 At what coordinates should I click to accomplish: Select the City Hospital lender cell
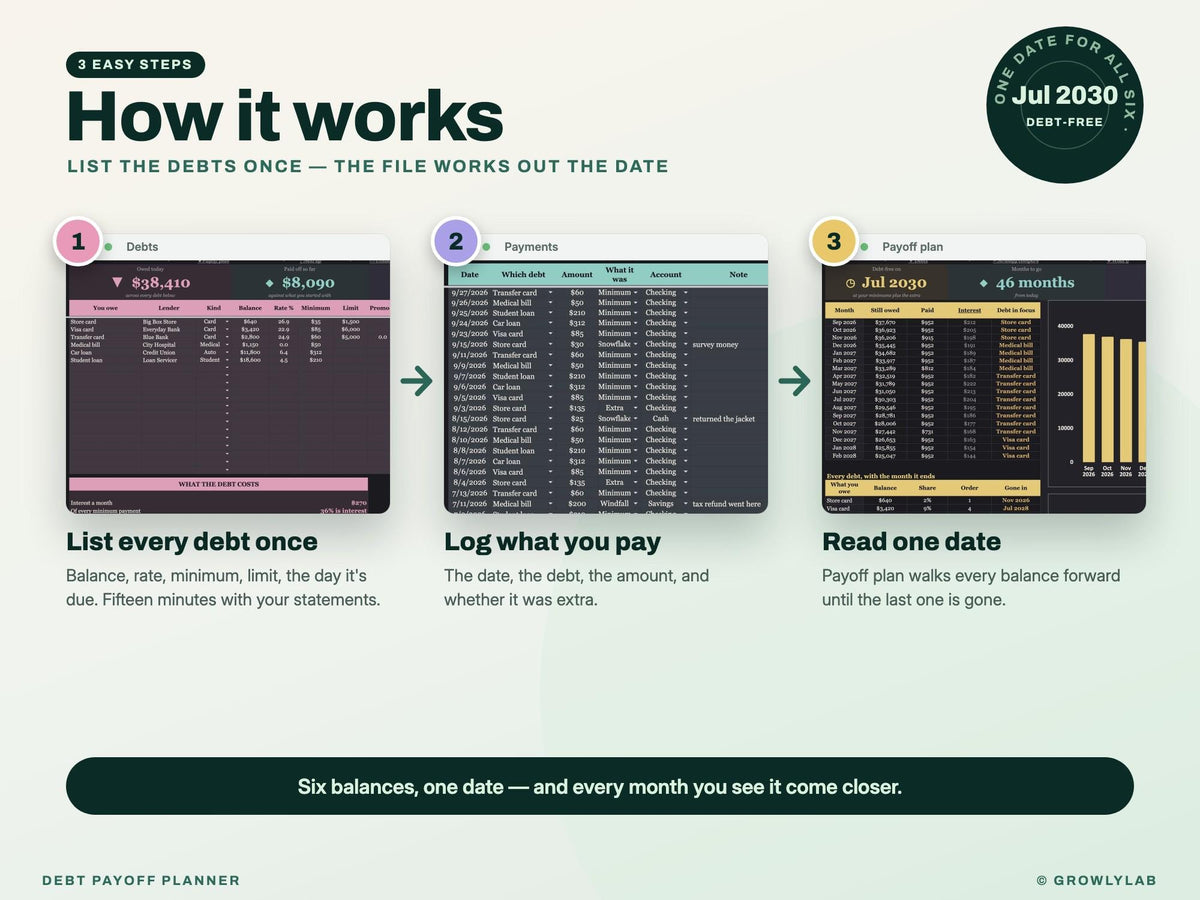pos(159,345)
